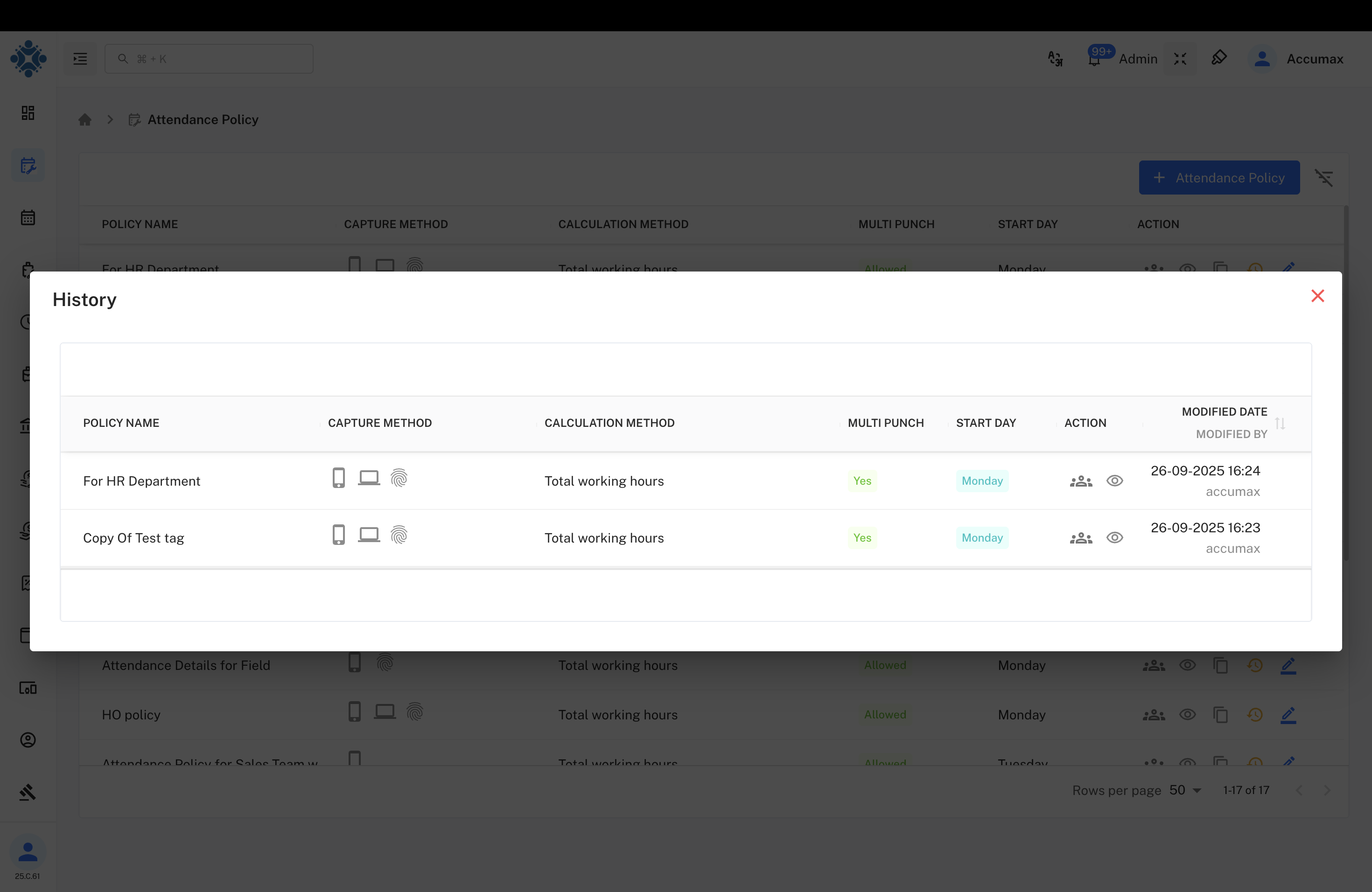The width and height of the screenshot is (1372, 892).
Task: Go to home via breadcrumb icon
Action: pyautogui.click(x=85, y=120)
